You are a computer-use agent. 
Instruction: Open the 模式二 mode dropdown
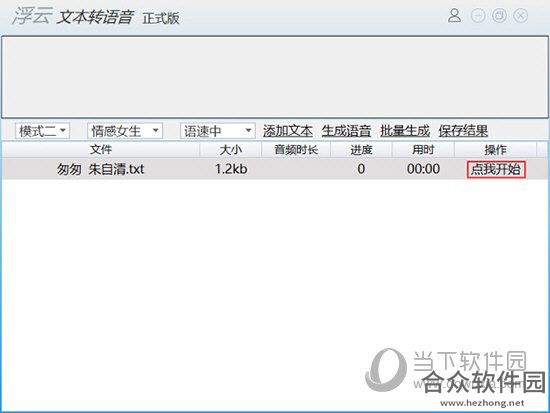42,131
